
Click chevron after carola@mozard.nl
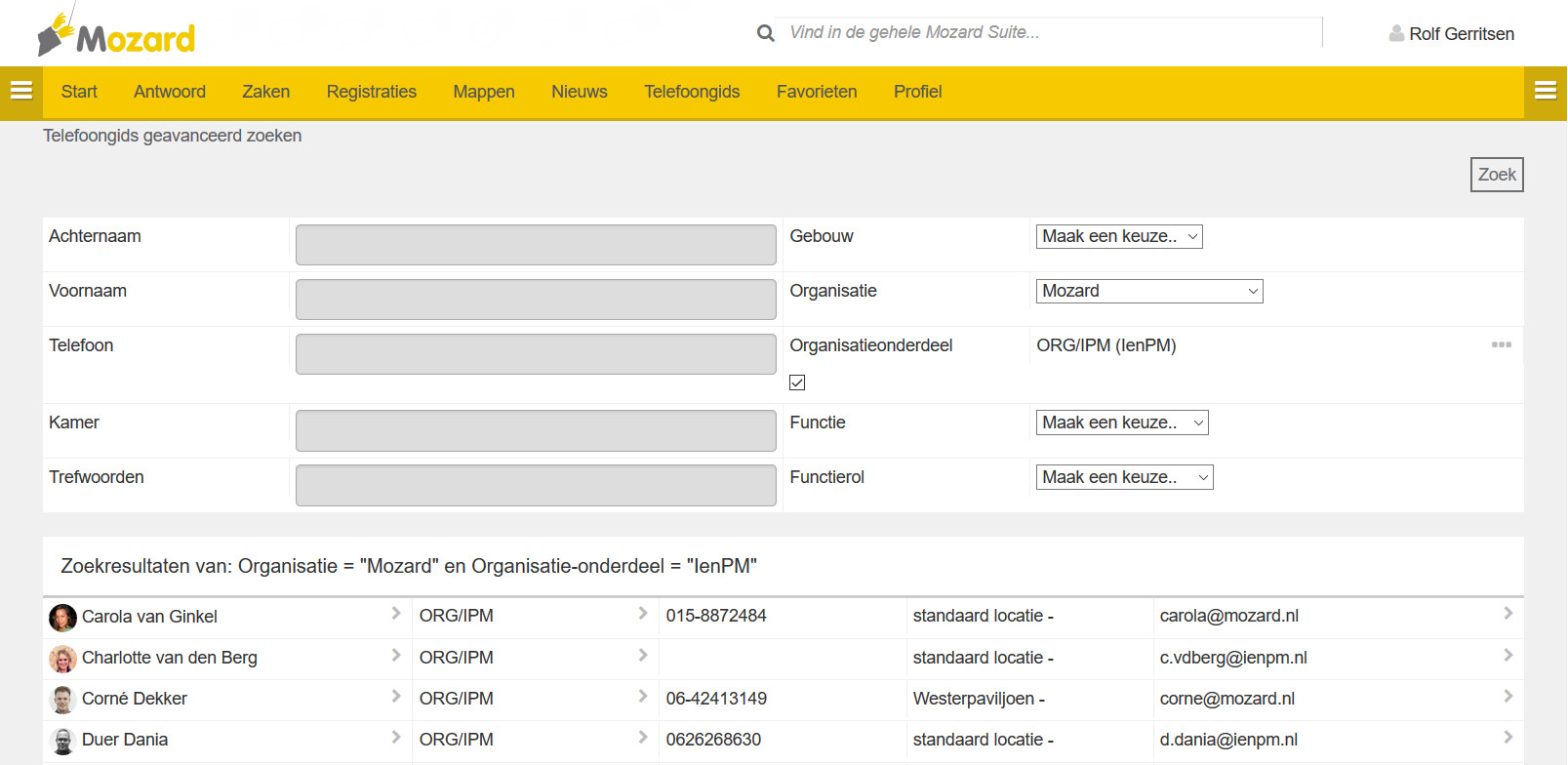click(1508, 613)
